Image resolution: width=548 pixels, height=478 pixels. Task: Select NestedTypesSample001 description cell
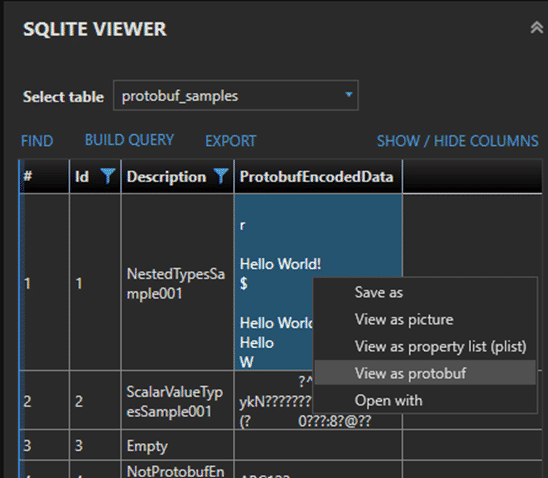177,282
